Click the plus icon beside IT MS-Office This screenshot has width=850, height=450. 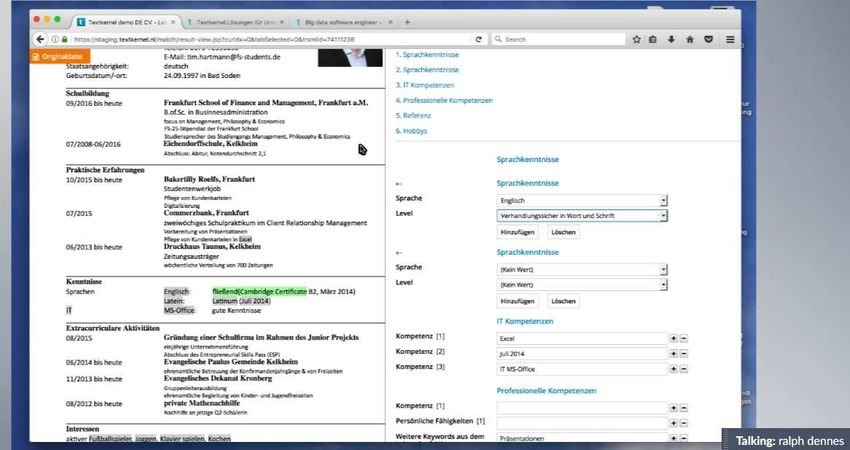[673, 369]
